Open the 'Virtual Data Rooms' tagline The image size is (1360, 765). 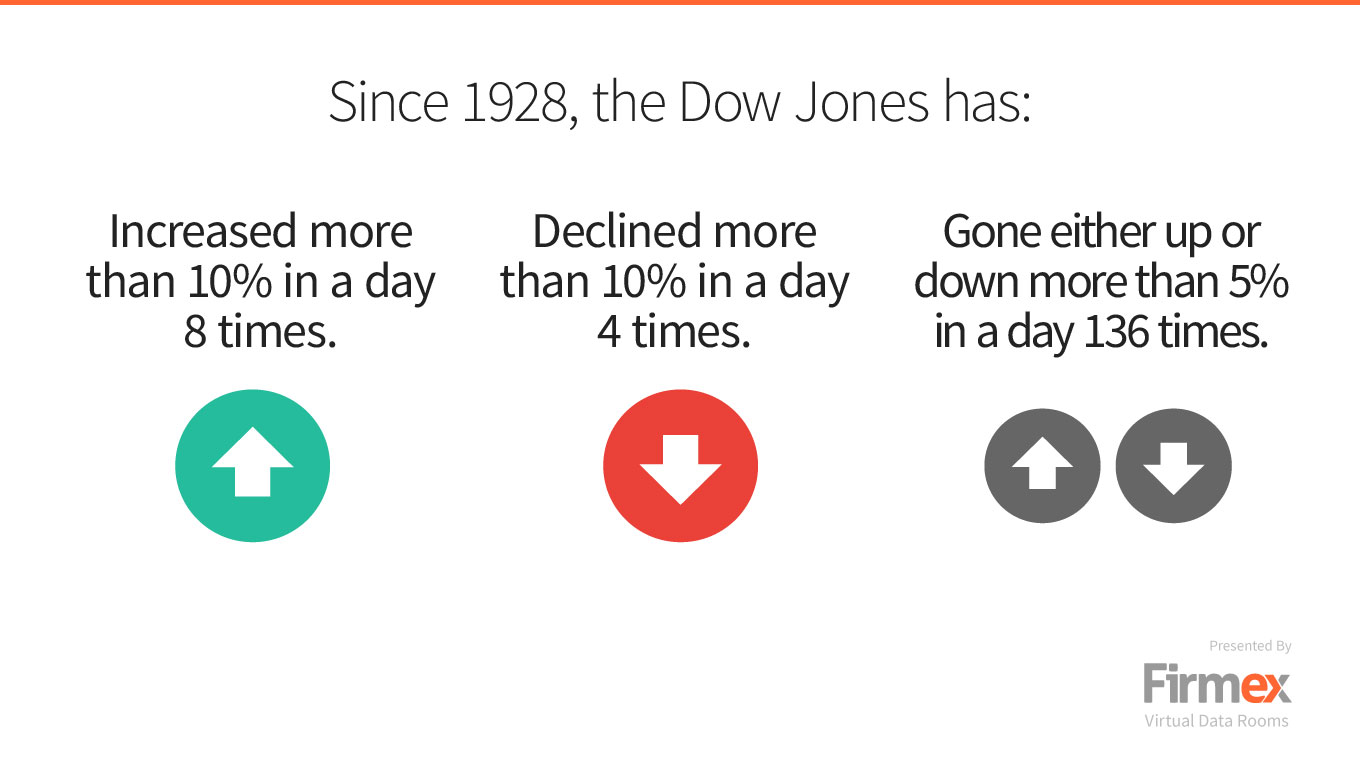tap(1217, 720)
